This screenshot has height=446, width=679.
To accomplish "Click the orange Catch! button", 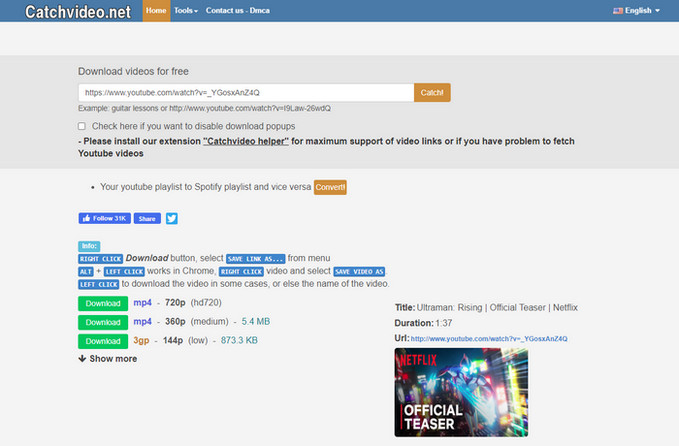I will point(432,93).
